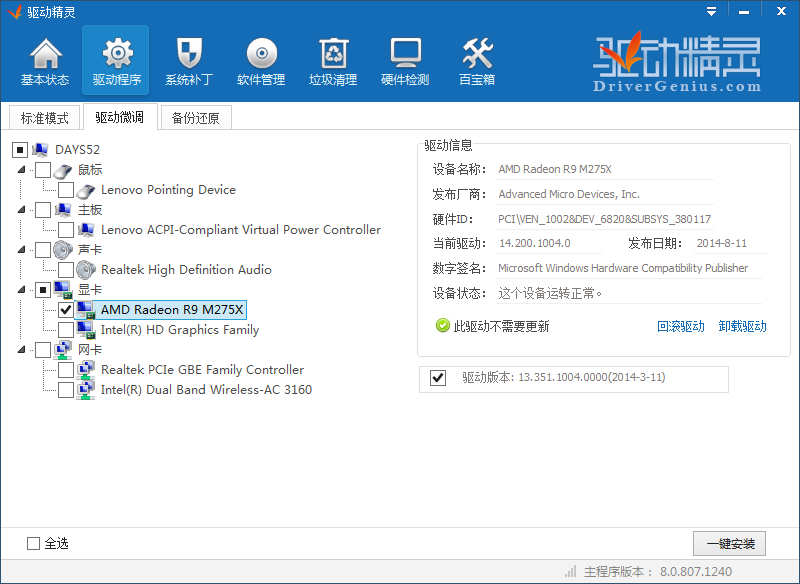Image resolution: width=800 pixels, height=584 pixels.
Task: Click the 一键安装 button
Action: click(x=730, y=544)
